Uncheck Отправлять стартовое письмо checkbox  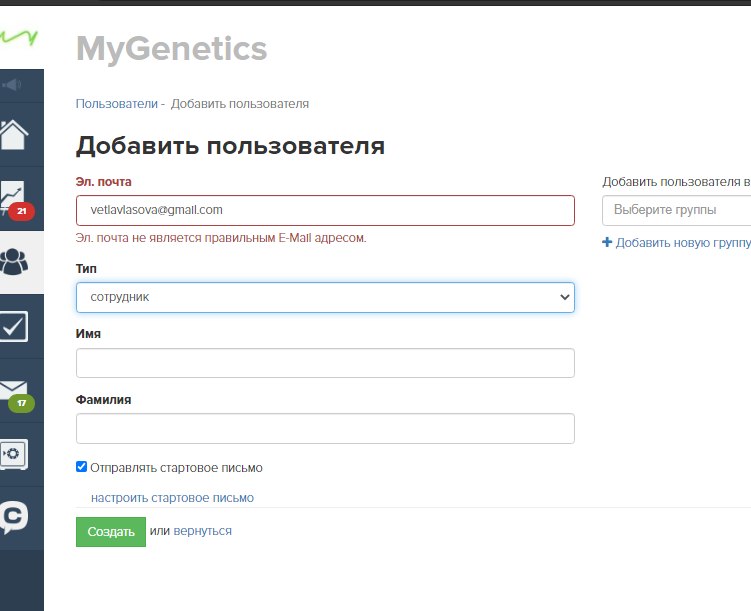(x=81, y=467)
